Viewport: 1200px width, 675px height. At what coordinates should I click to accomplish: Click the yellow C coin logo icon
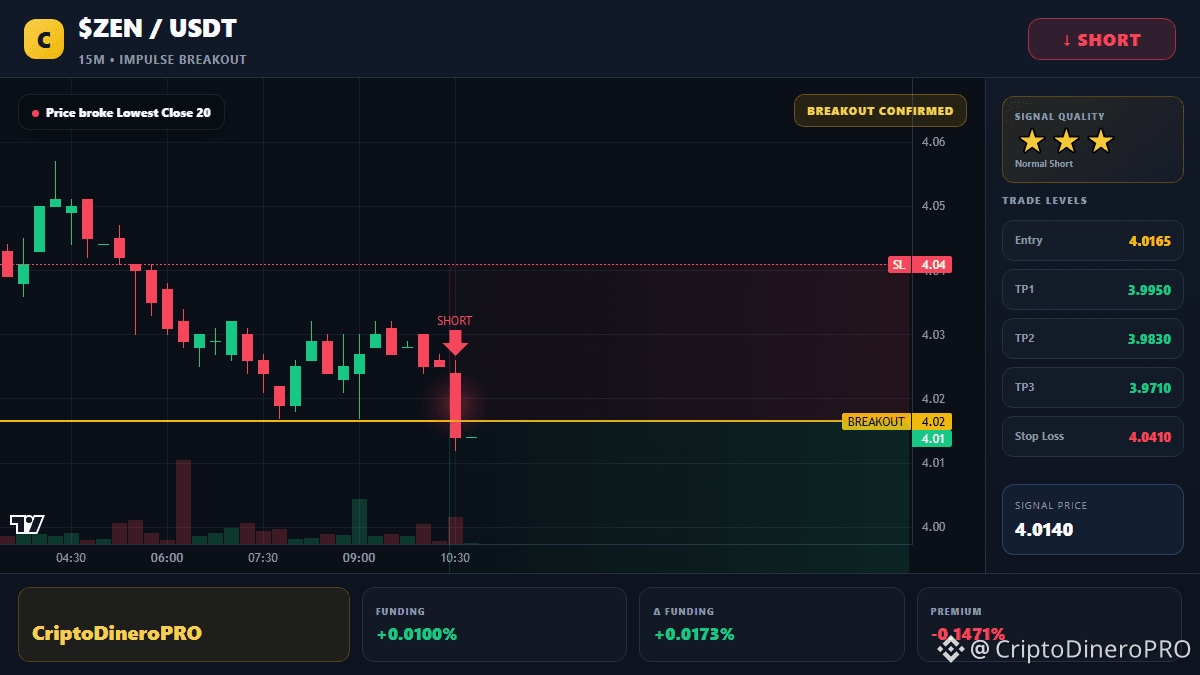pos(43,39)
